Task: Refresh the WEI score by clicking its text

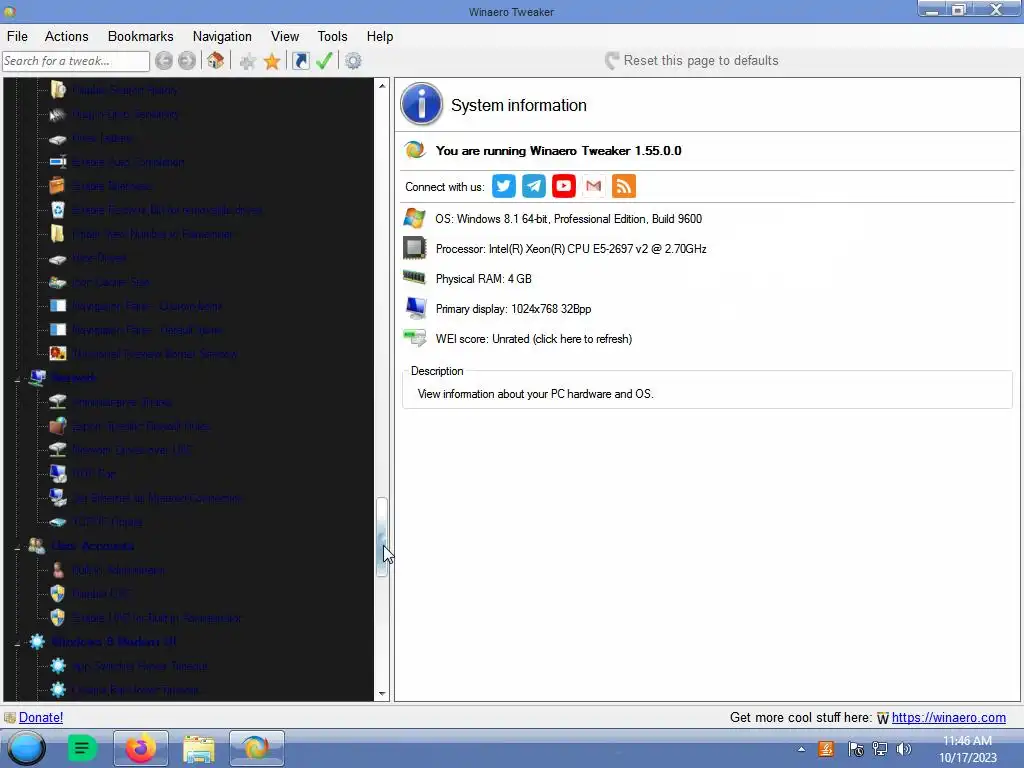Action: 534,339
